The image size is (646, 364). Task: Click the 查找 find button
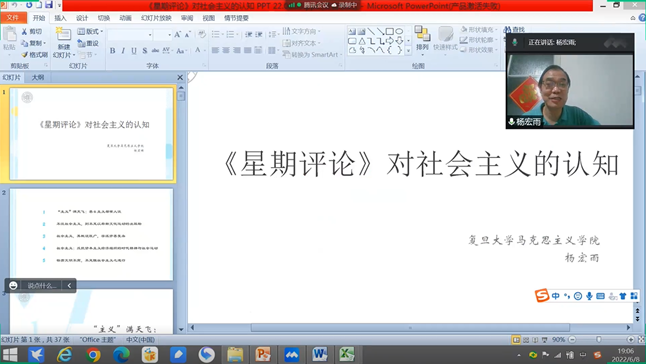tap(514, 30)
